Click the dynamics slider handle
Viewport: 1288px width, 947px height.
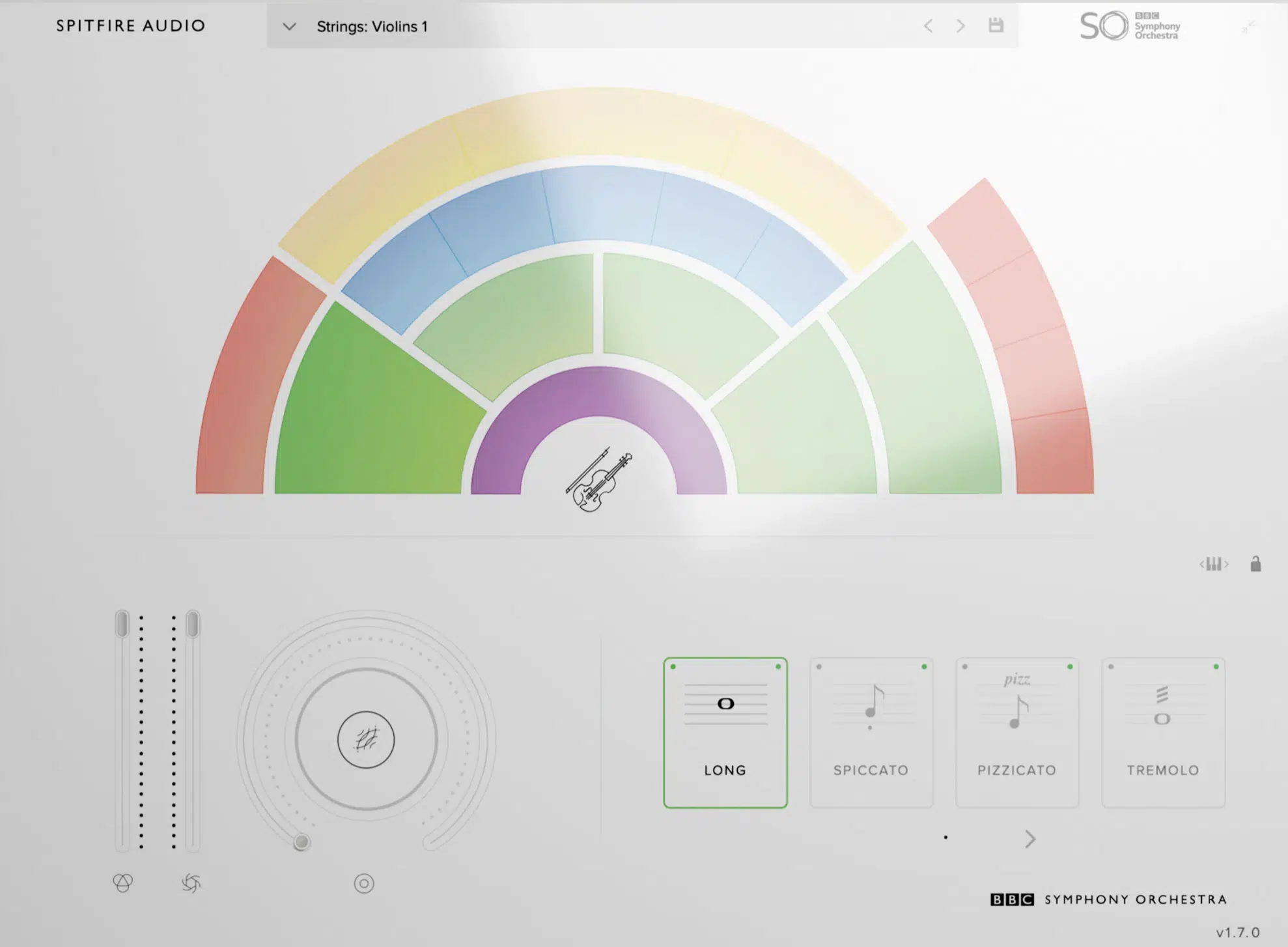click(193, 624)
